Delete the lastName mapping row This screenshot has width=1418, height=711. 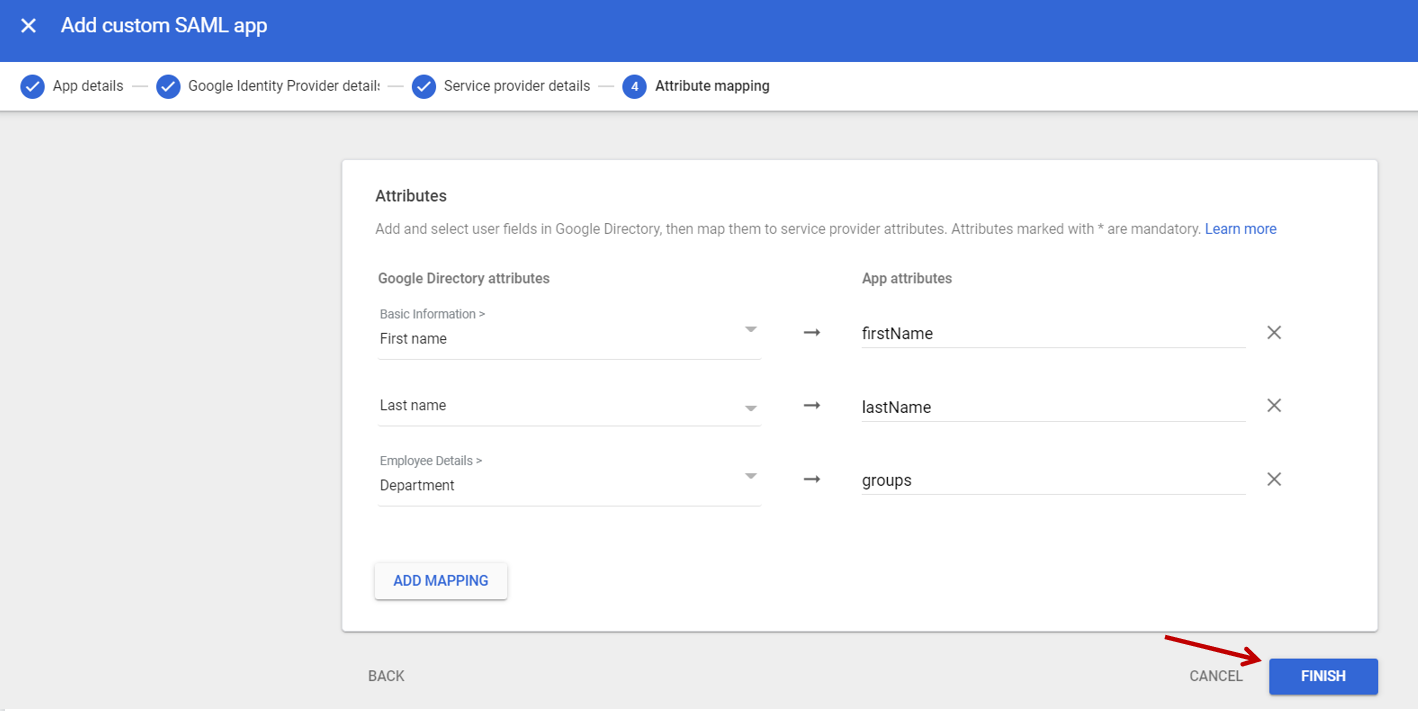1274,406
